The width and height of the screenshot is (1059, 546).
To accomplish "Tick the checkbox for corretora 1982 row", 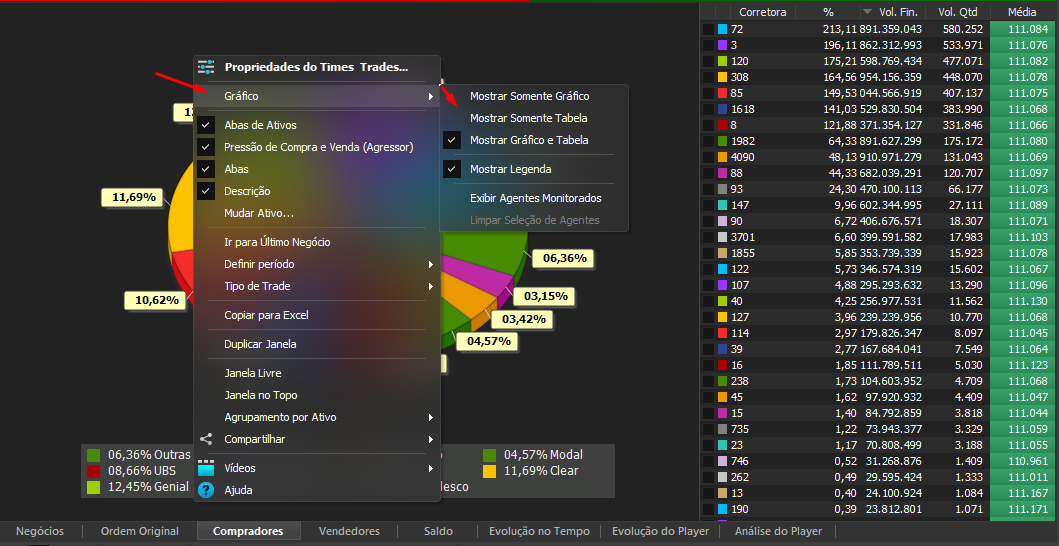I will (708, 141).
